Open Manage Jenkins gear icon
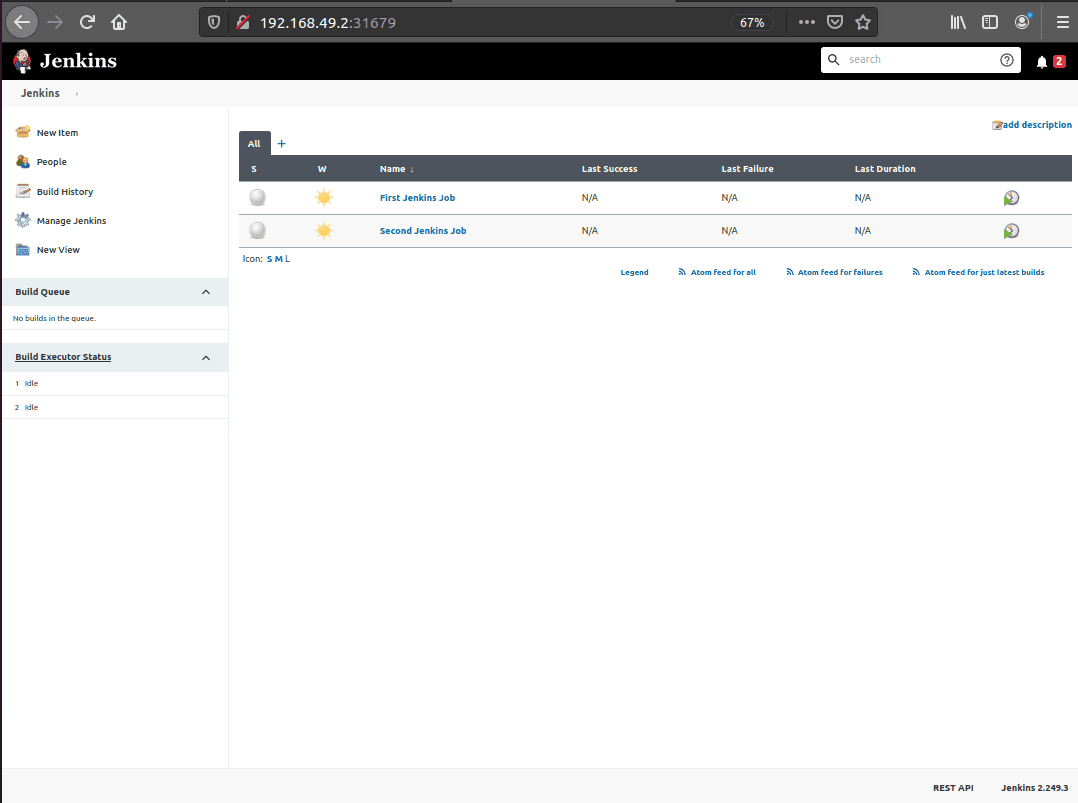Screen dimensions: 1078x803 point(23,220)
